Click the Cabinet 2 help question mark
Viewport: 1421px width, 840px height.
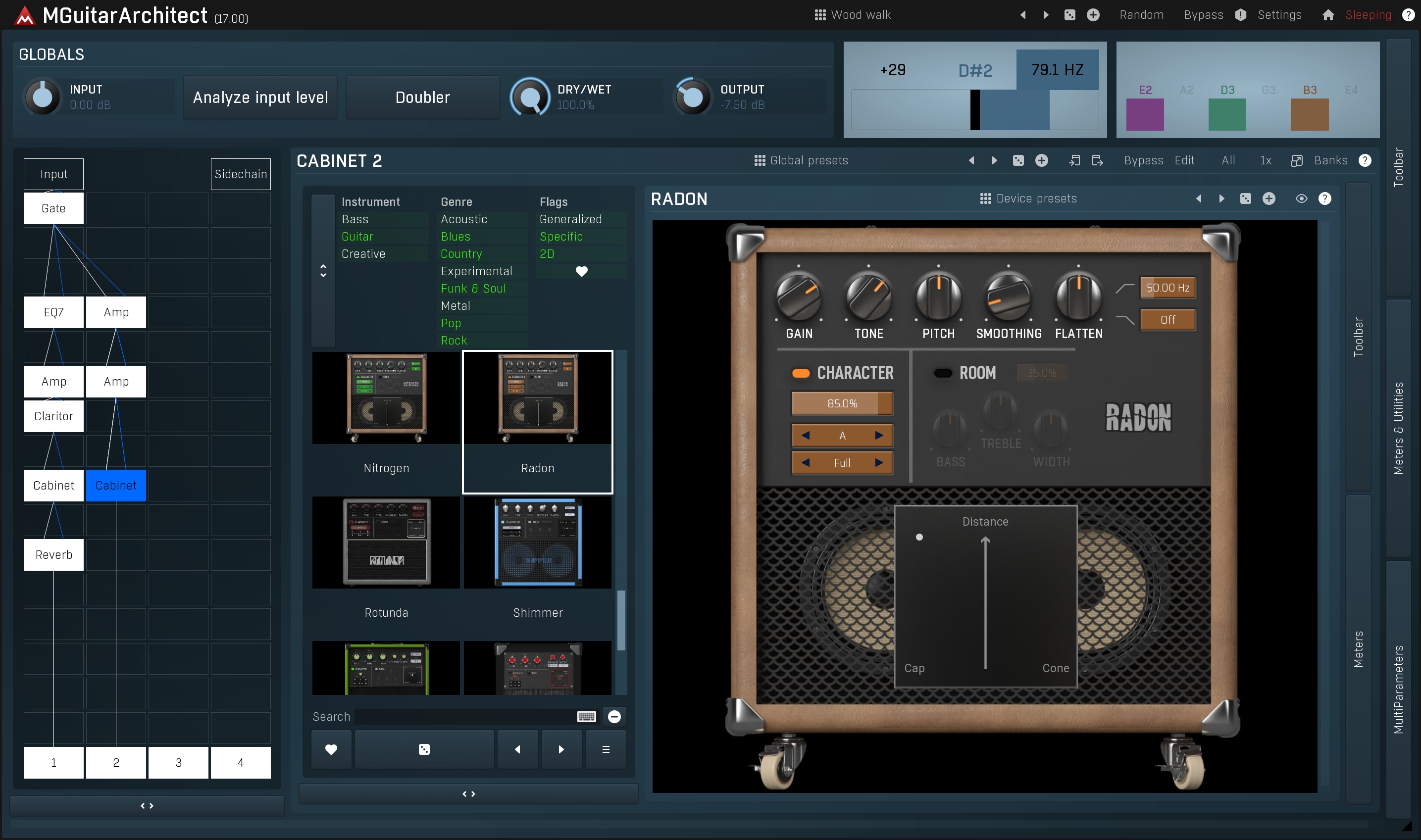(1365, 161)
